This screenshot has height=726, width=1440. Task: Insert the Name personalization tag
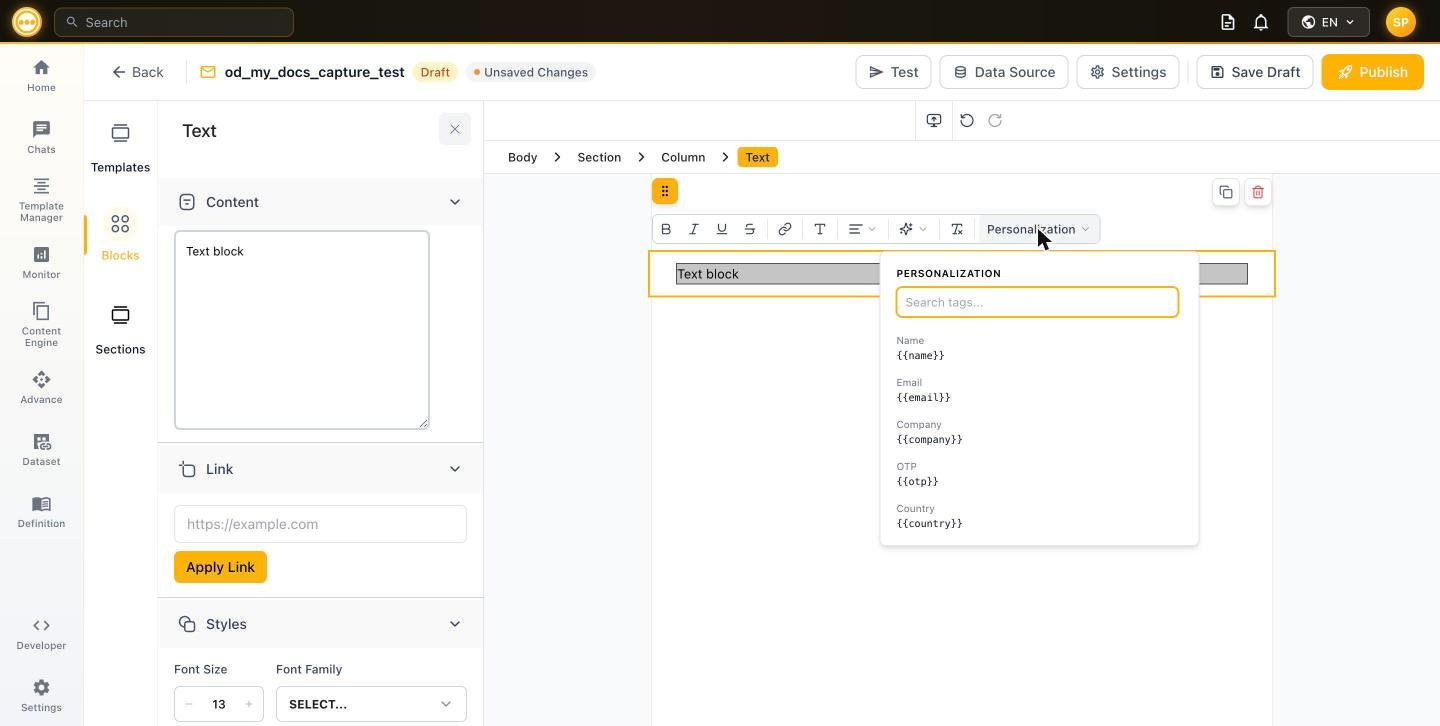1039,348
